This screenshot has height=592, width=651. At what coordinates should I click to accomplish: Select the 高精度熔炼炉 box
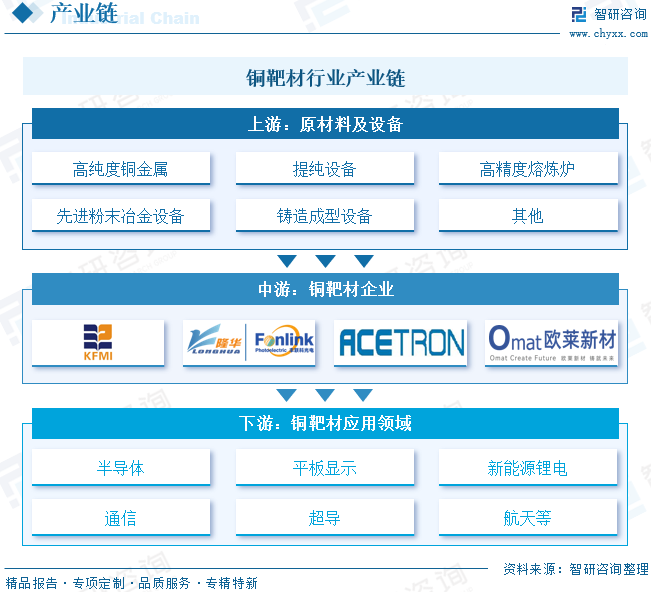tap(528, 169)
